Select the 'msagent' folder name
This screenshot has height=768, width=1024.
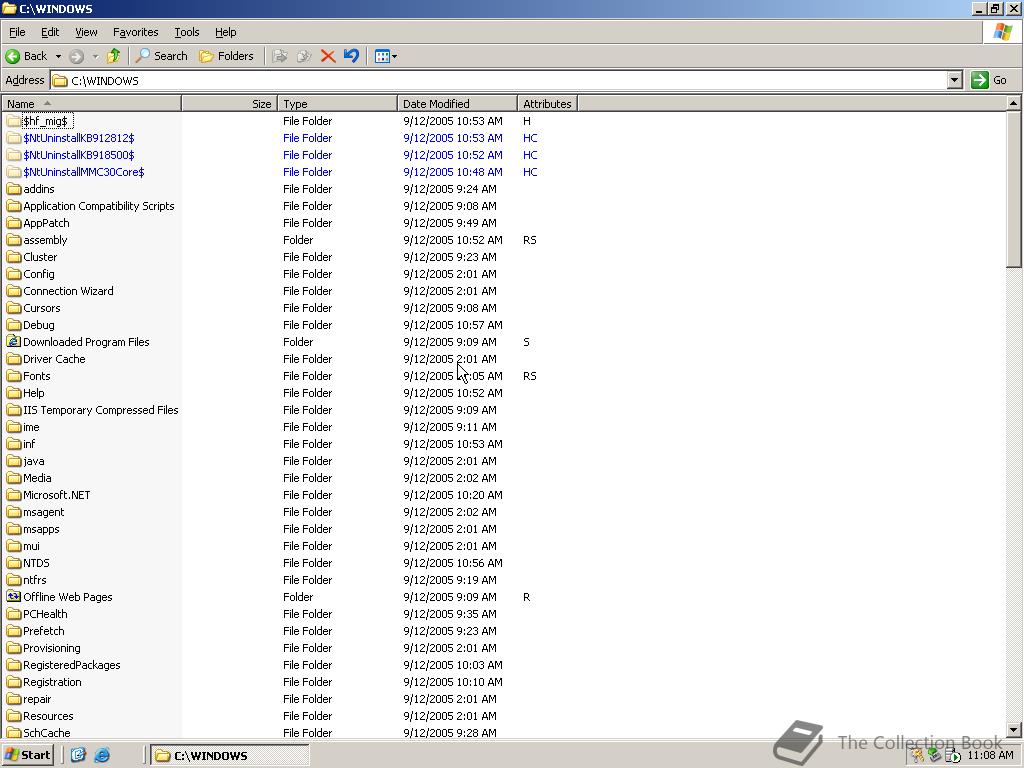coord(44,512)
